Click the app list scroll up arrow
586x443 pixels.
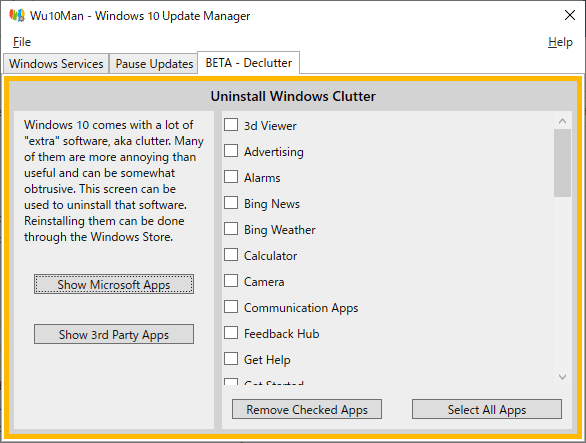pos(562,121)
